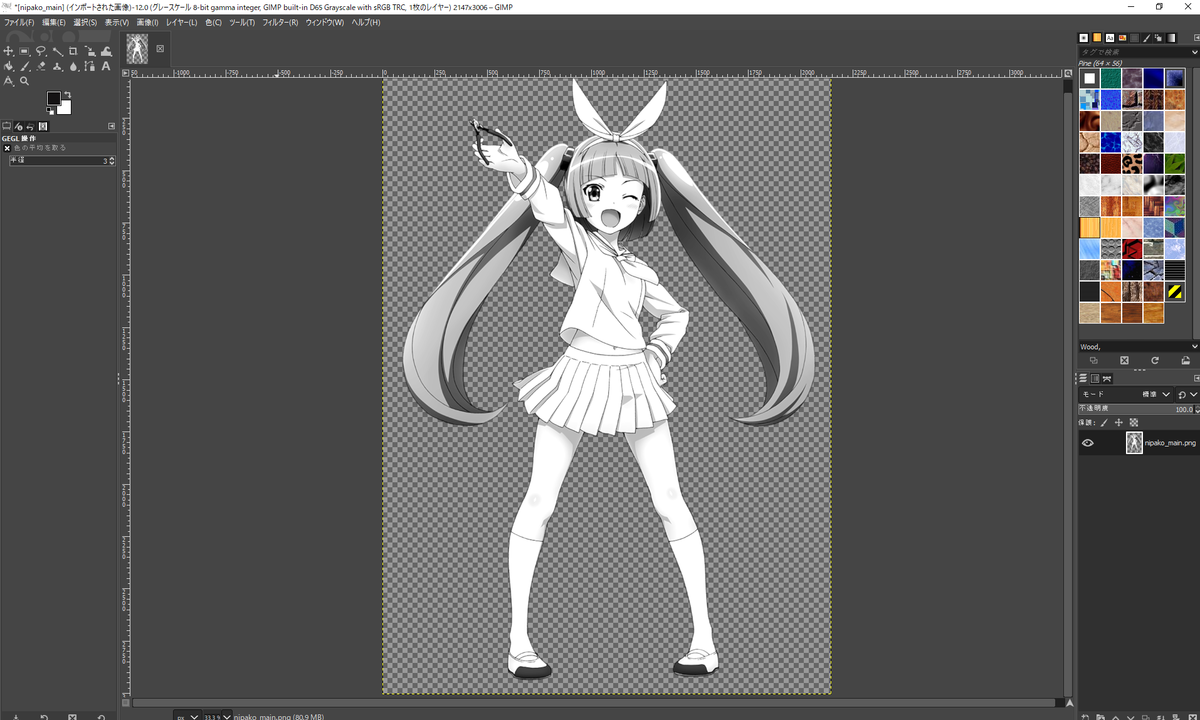
Task: Open the Tool Options tab
Action: (7, 126)
